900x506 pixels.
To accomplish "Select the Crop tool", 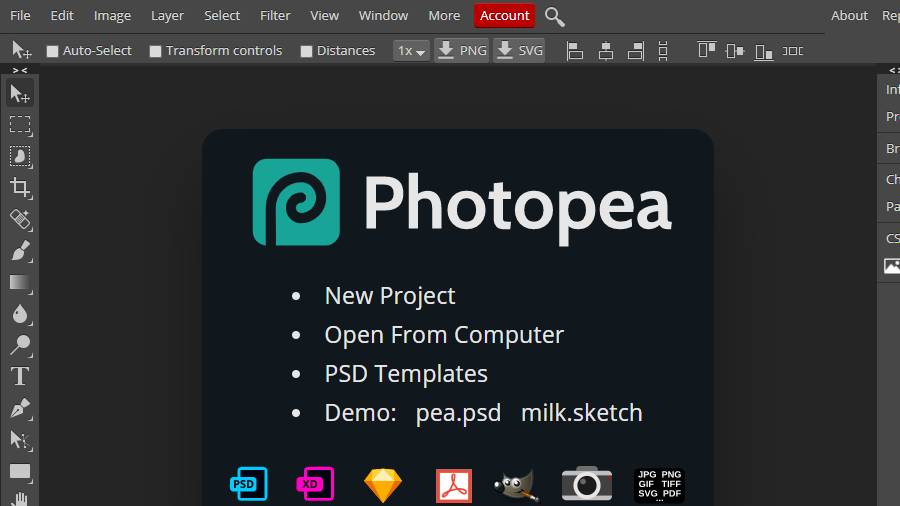I will coord(20,188).
